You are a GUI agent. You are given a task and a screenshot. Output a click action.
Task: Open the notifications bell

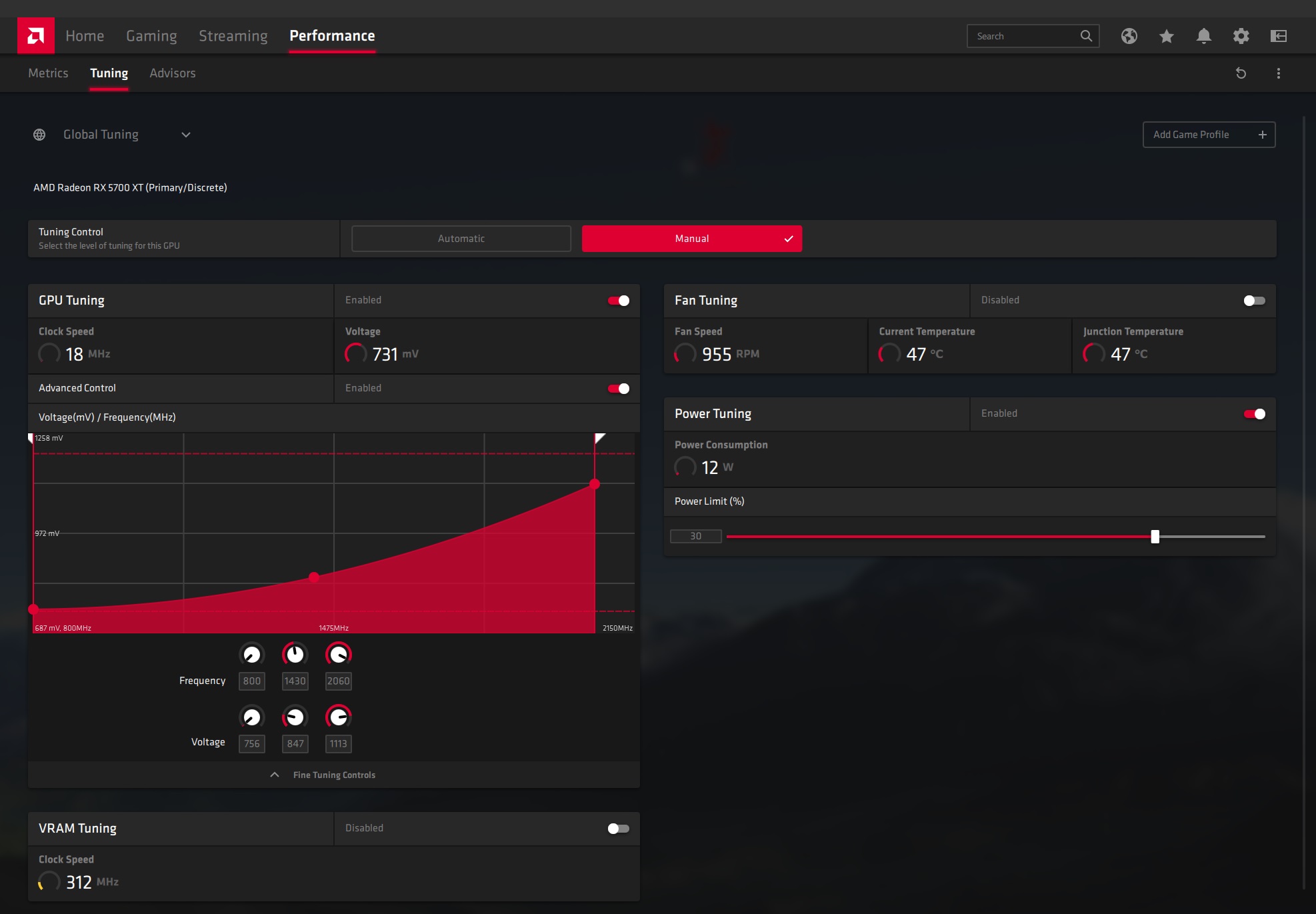pos(1203,36)
